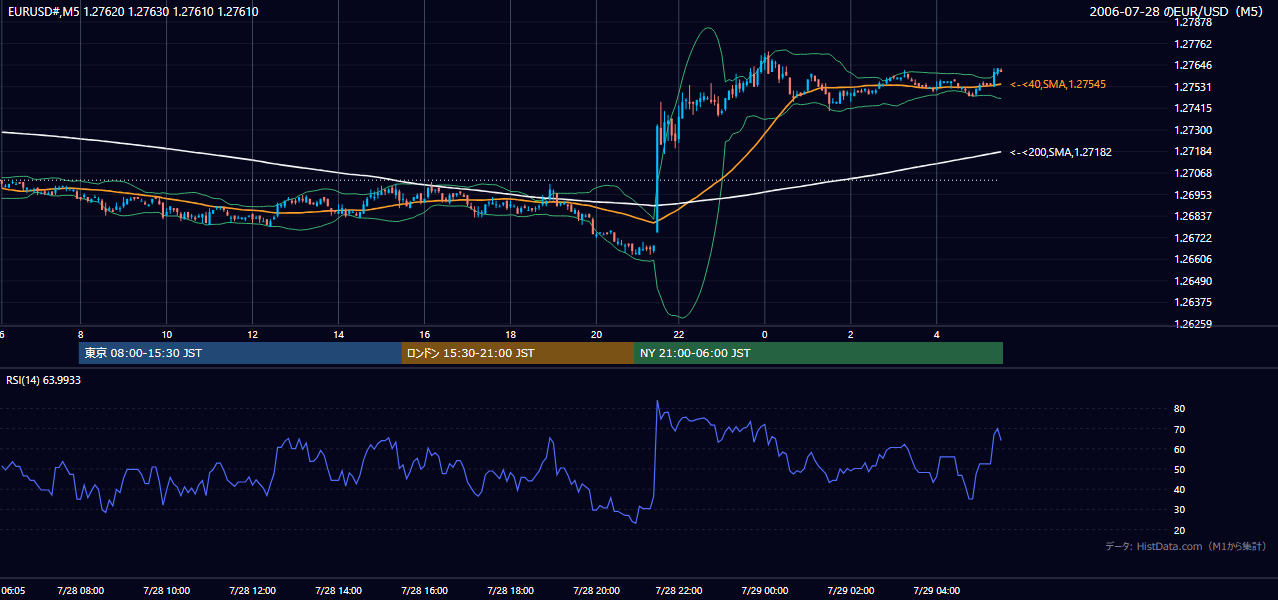1278x600 pixels.
Task: Click the 1.27184 price axis label
Action: pos(1192,152)
